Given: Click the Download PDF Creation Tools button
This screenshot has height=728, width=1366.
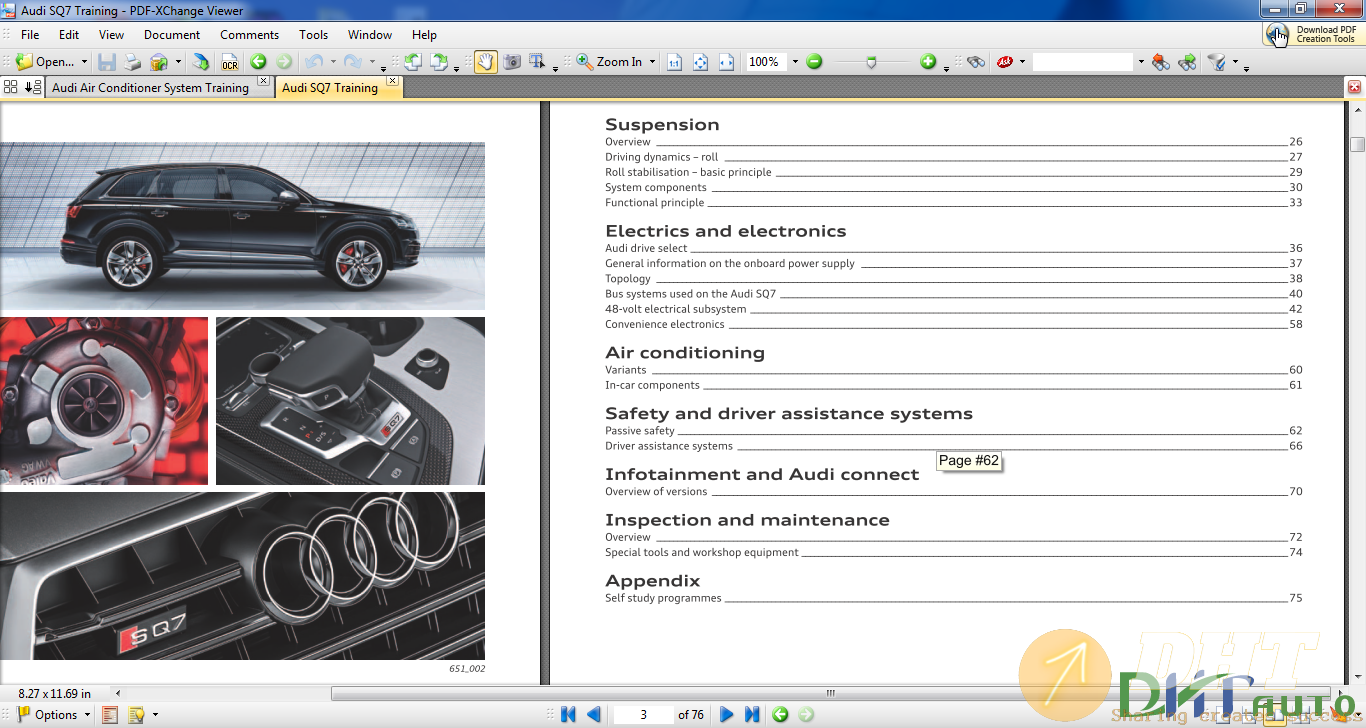Looking at the screenshot, I should click(x=1313, y=34).
